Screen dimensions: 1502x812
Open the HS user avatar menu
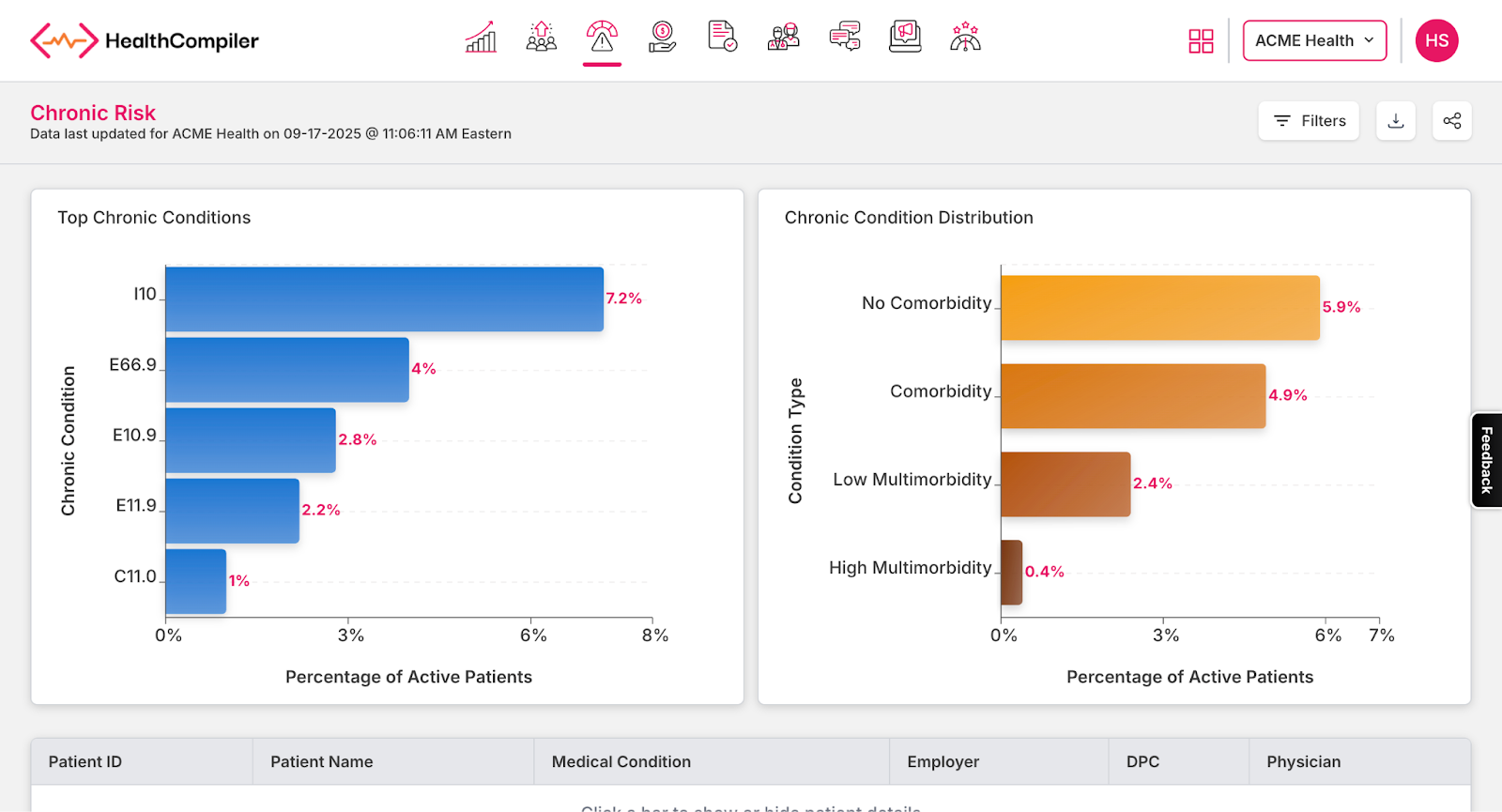point(1436,41)
